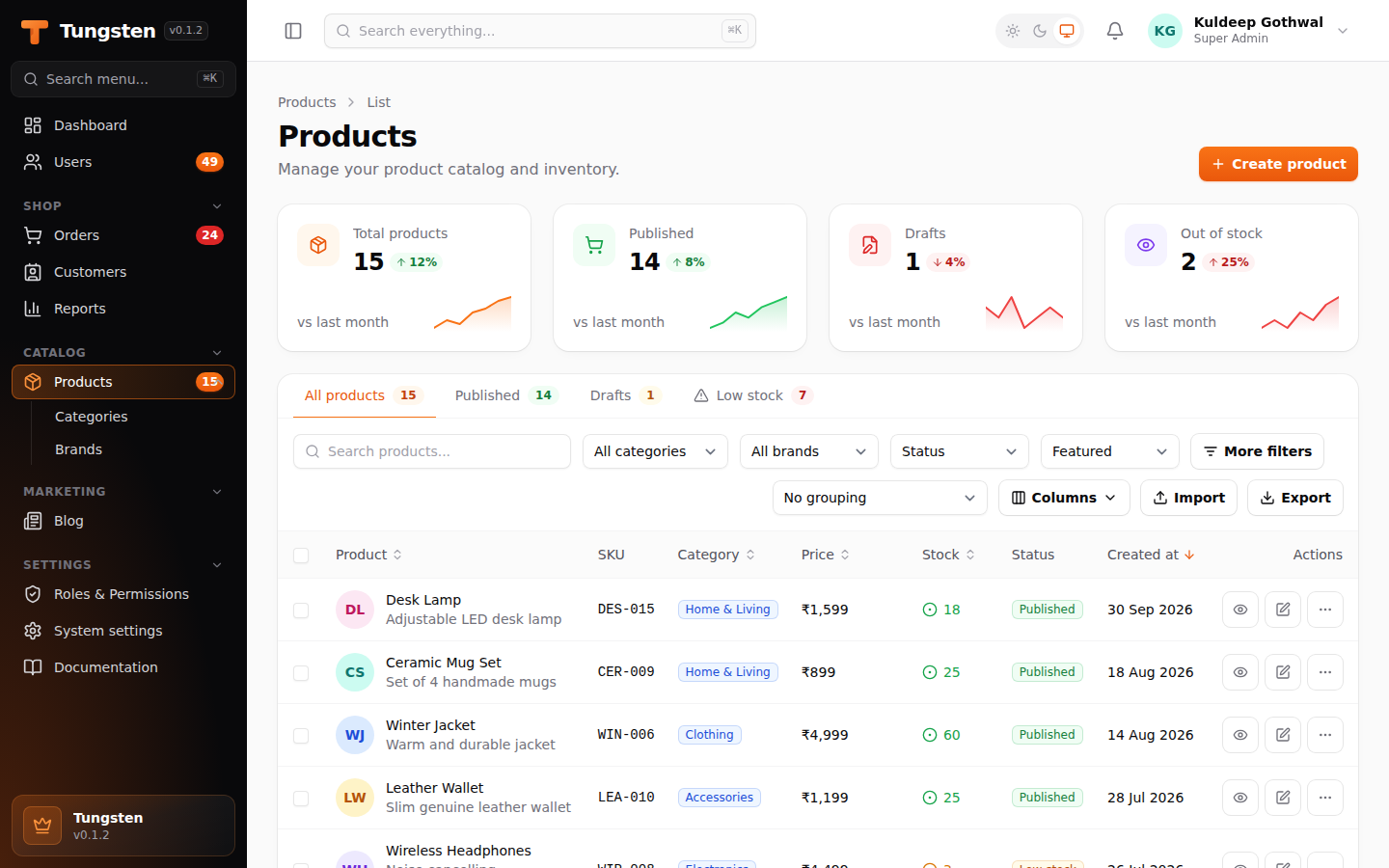Collapse the SHOP sidebar section
The image size is (1389, 868).
point(123,206)
